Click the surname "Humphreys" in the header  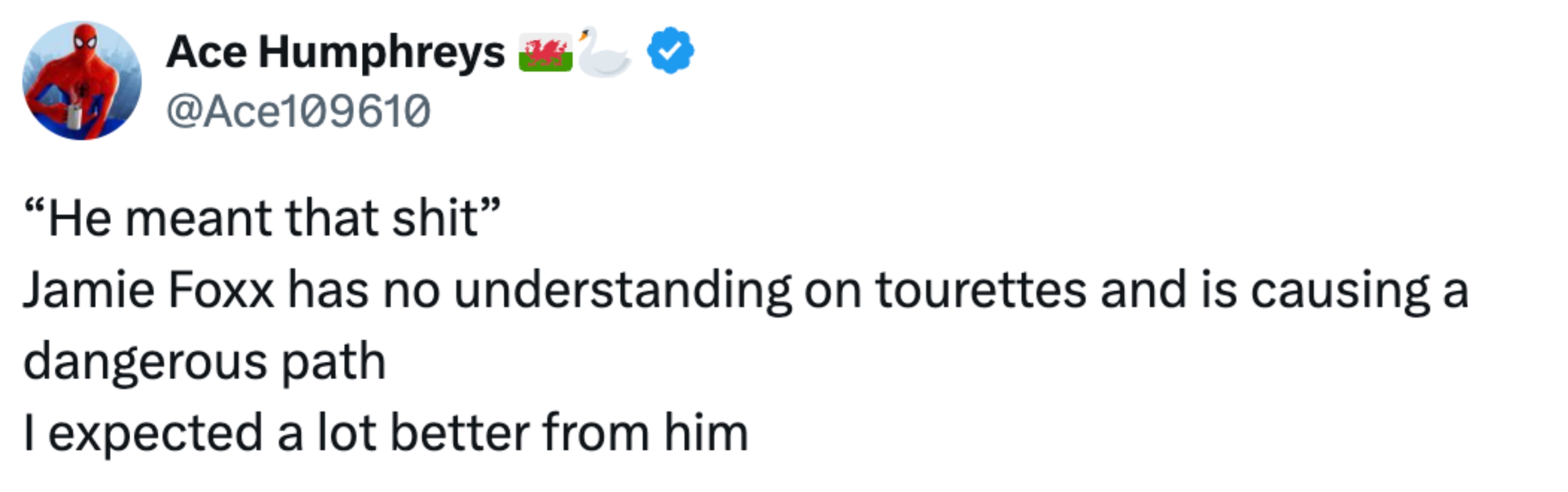click(382, 53)
